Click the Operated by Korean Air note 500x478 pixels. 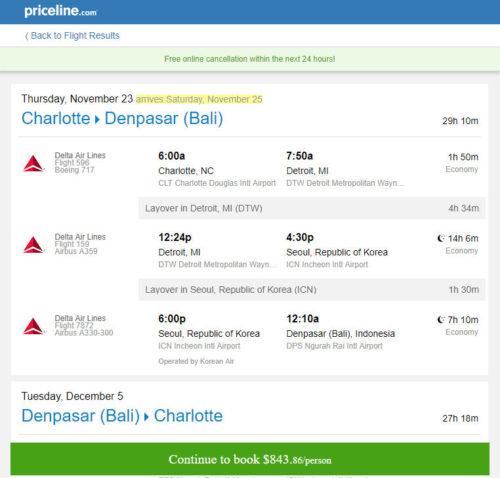pyautogui.click(x=196, y=361)
